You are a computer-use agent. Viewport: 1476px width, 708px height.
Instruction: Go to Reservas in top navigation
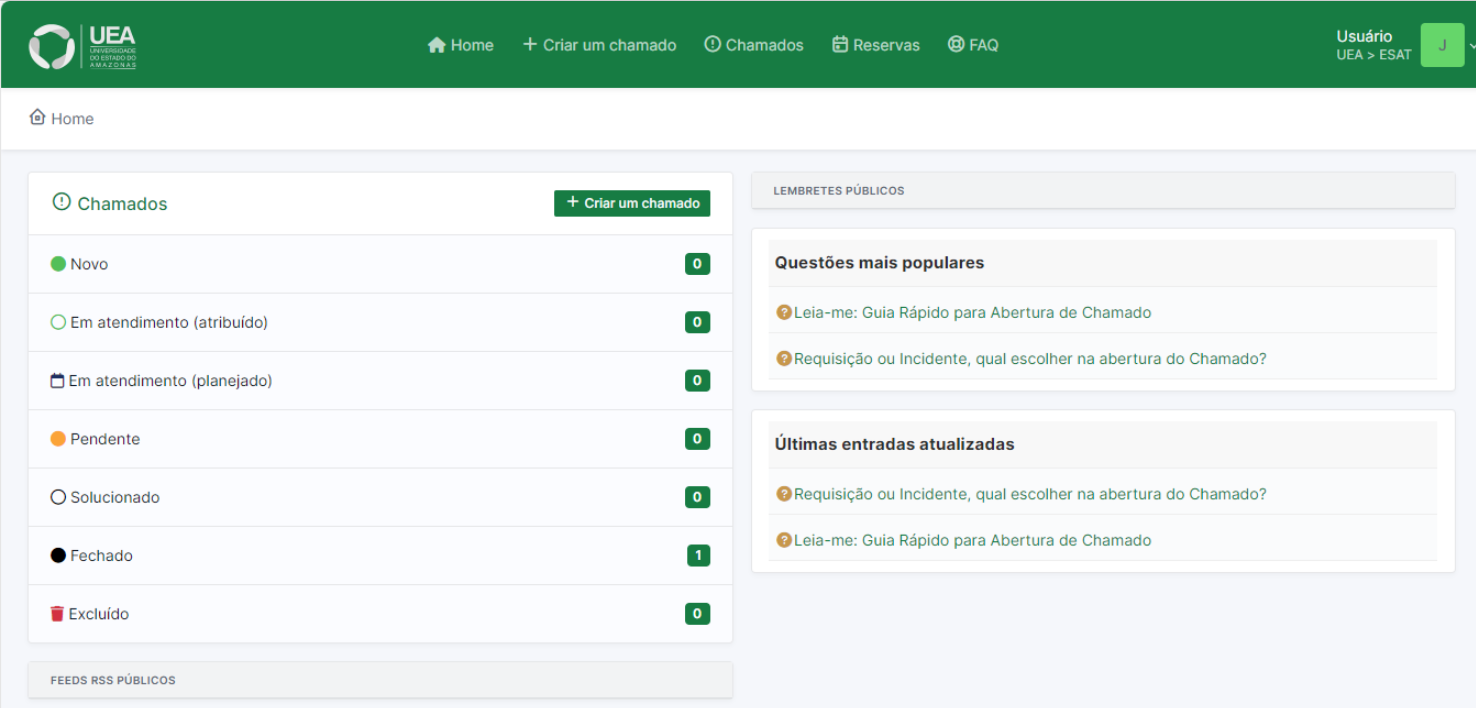coord(876,45)
